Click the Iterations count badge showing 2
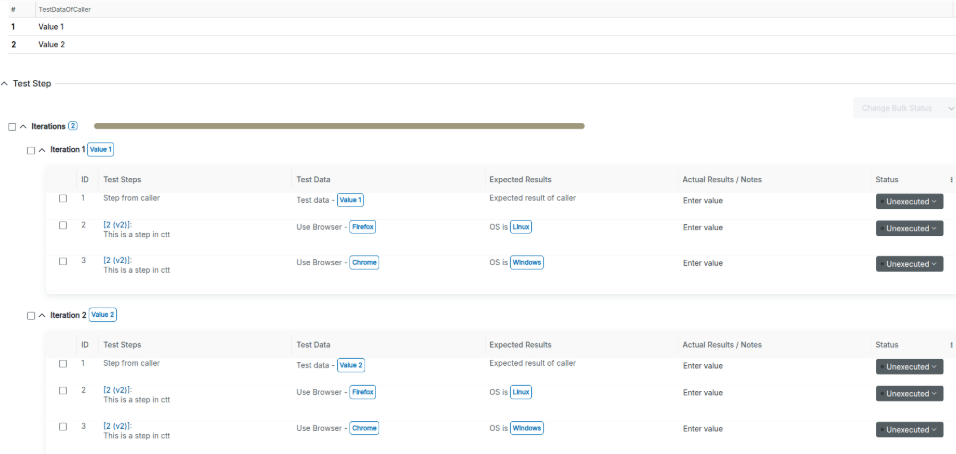The width and height of the screenshot is (956, 454). (x=73, y=126)
